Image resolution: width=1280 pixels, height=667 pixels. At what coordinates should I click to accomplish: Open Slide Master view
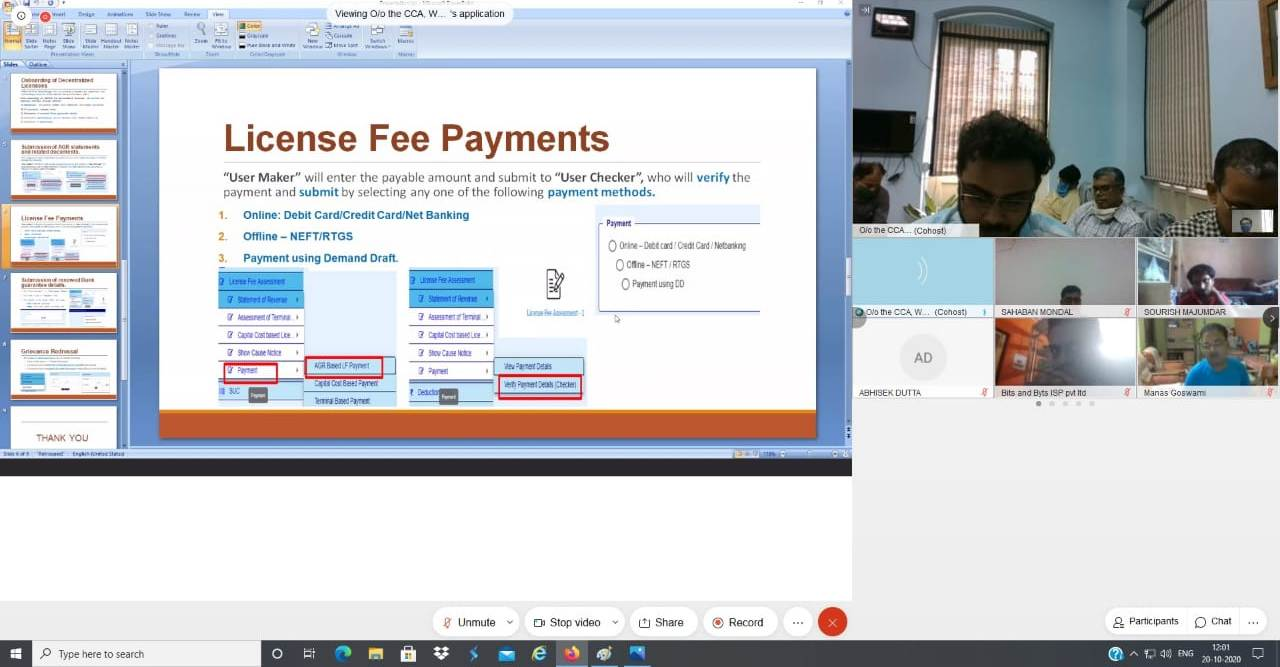coord(90,35)
